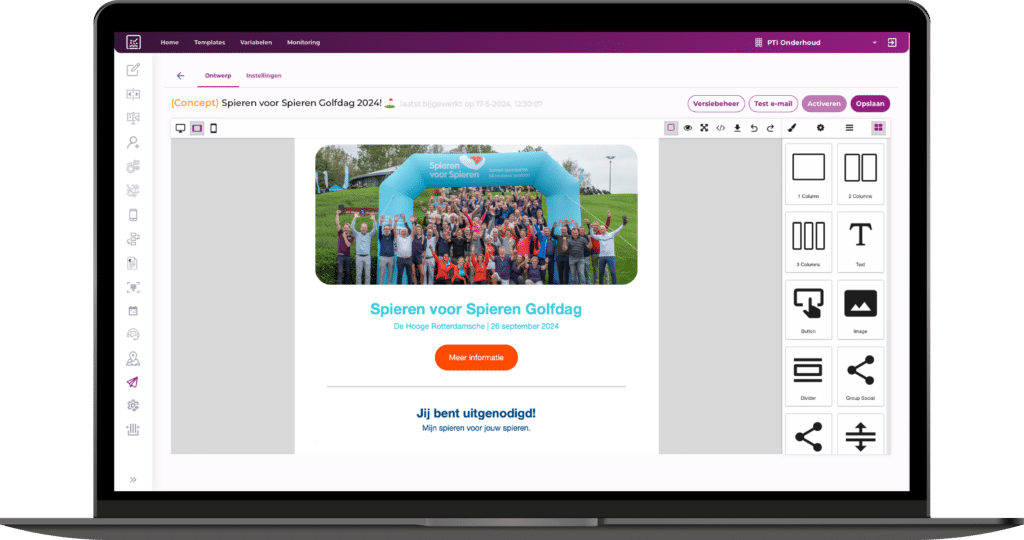Open the layers list icon panel

(x=850, y=128)
